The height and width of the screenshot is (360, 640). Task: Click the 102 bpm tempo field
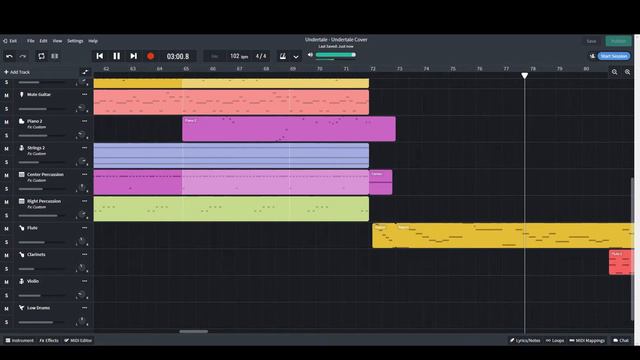tap(239, 56)
